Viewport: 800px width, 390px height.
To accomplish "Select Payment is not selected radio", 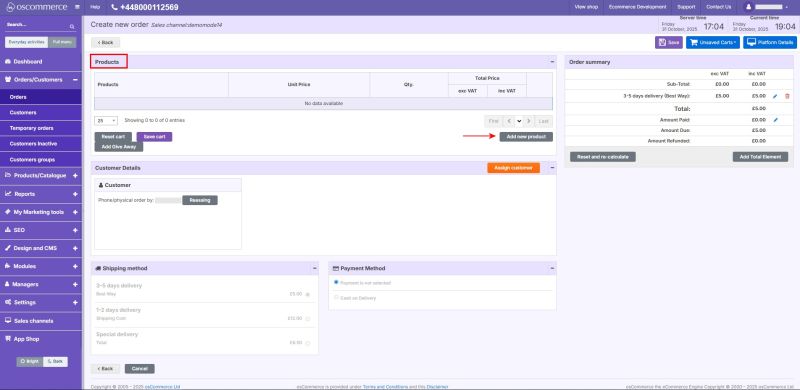I will pos(336,282).
